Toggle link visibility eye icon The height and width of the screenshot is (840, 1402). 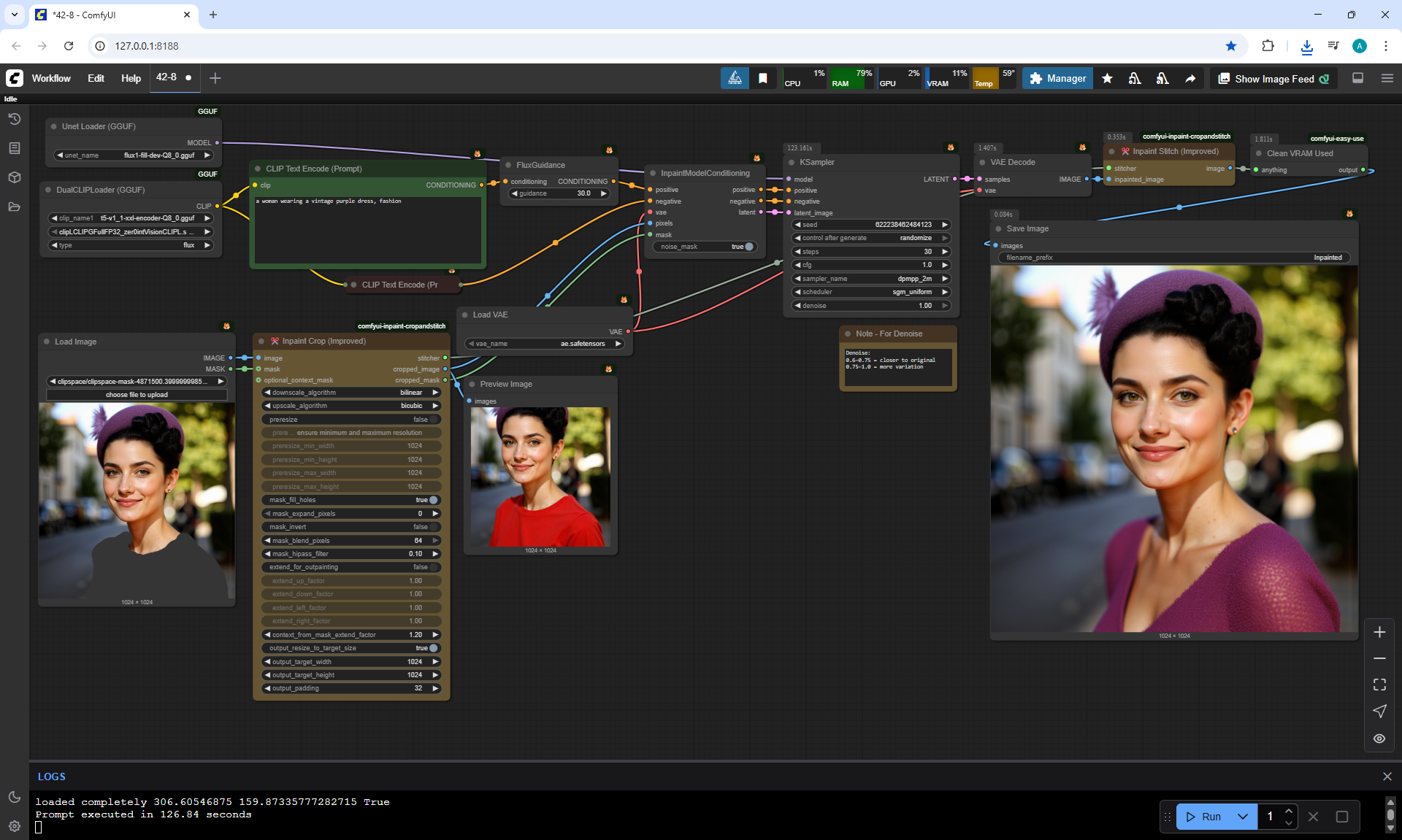tap(1379, 739)
